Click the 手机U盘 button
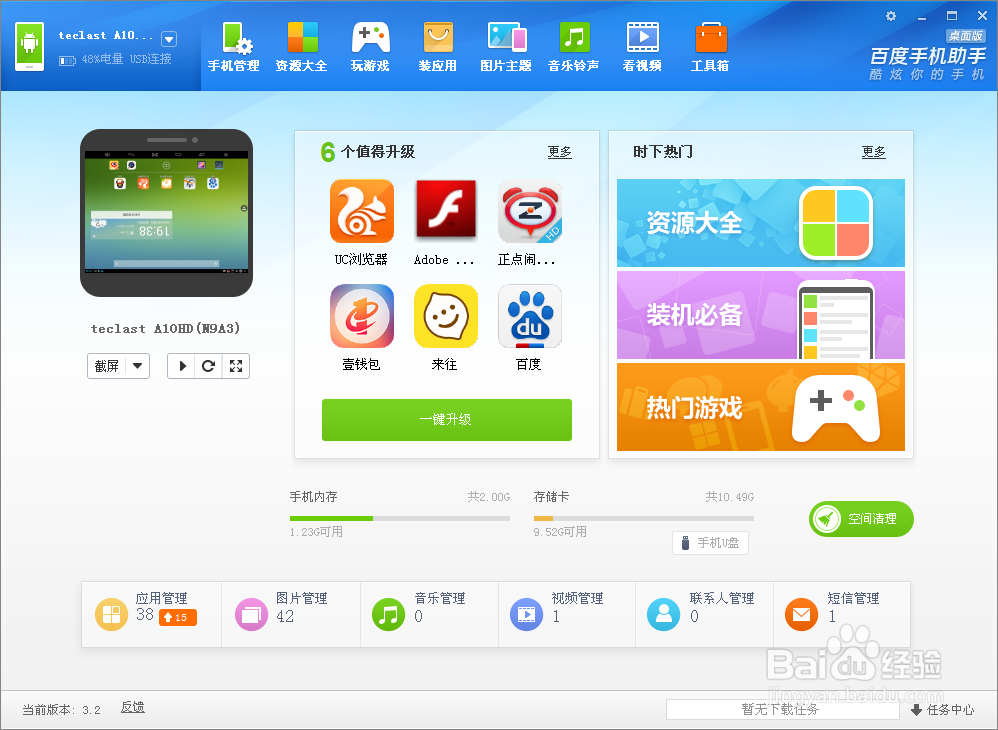Viewport: 998px width, 730px height. click(710, 543)
